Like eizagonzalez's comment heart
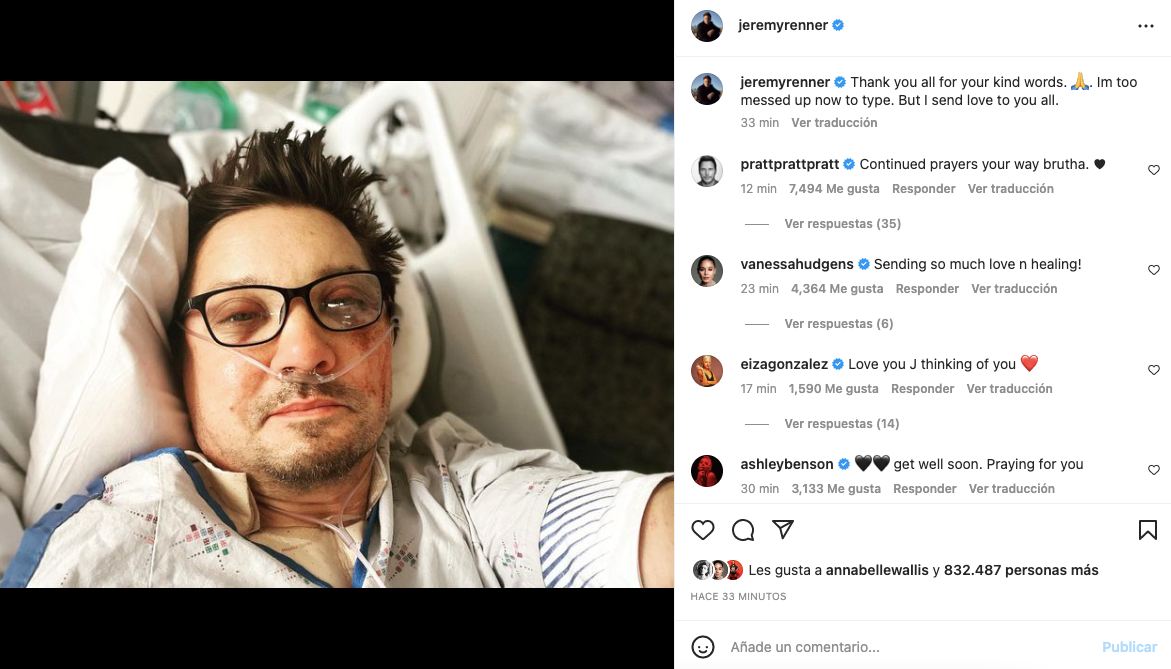 pyautogui.click(x=1154, y=370)
